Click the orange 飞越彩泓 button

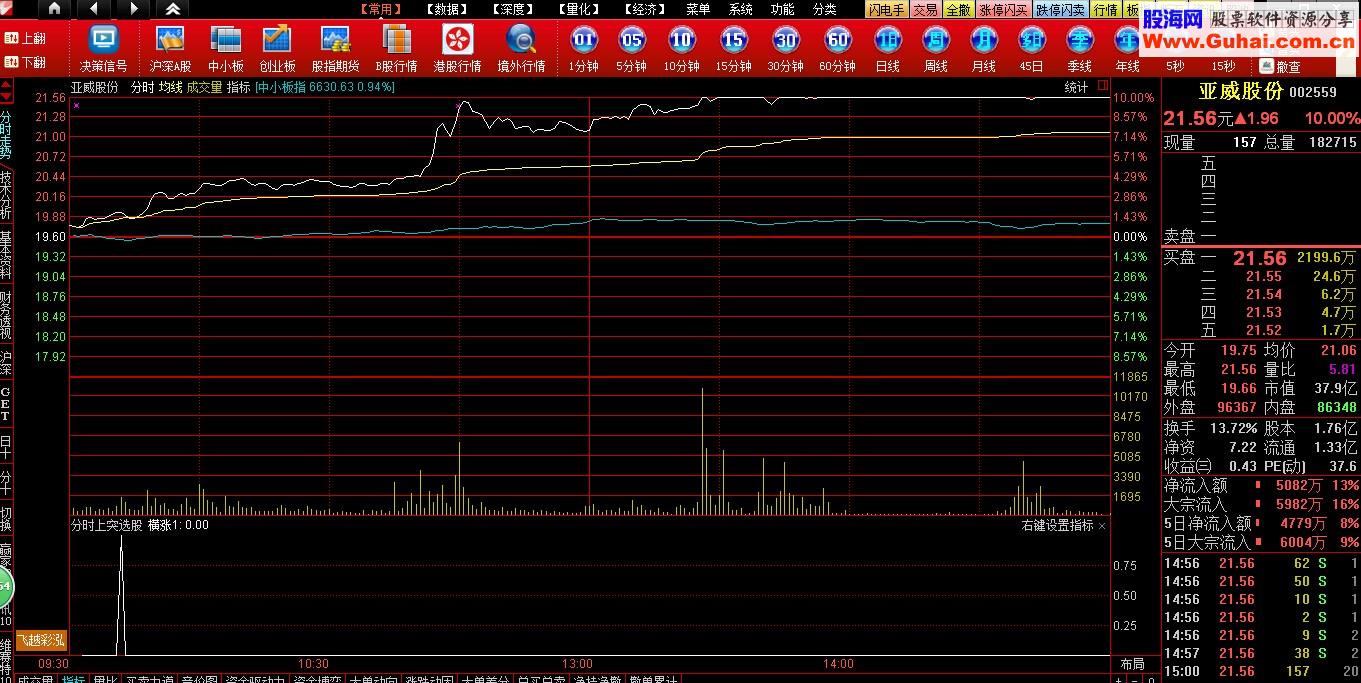(x=42, y=640)
